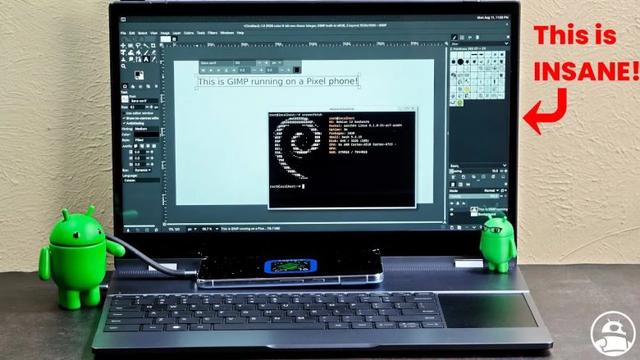Viewport: 640px width, 360px height.
Task: Click the Tool Options tab icon
Action: pos(125,86)
